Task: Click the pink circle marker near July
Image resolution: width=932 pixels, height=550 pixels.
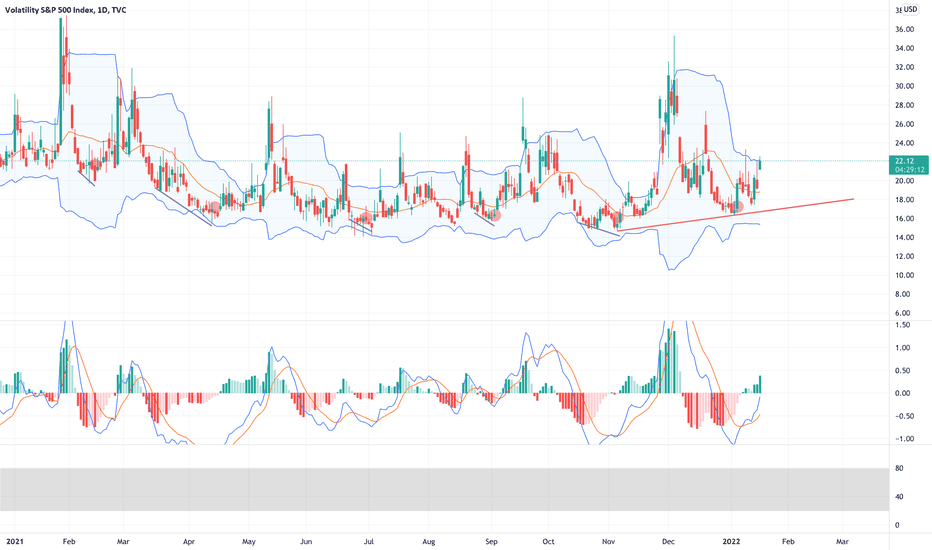Action: point(366,218)
